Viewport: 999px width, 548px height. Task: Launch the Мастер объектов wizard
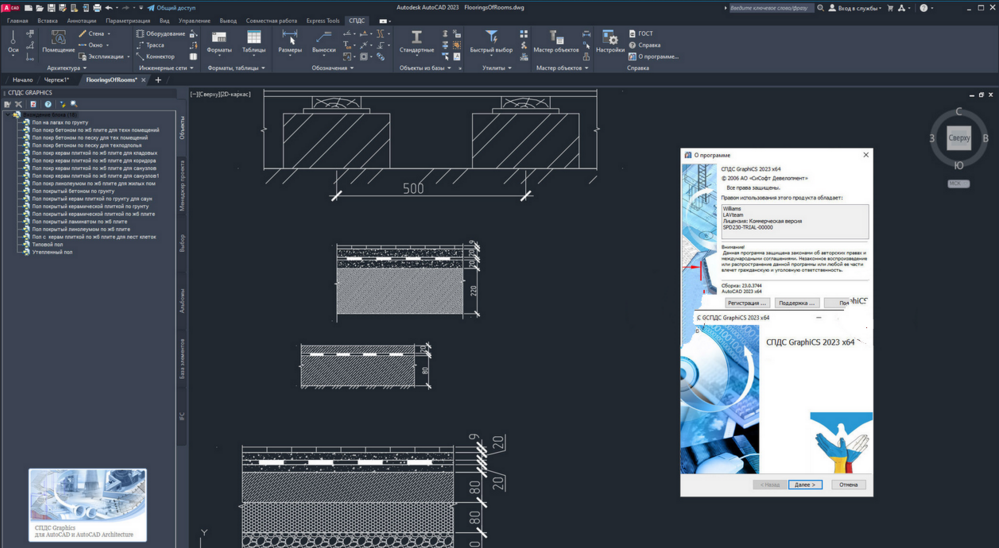pos(556,42)
